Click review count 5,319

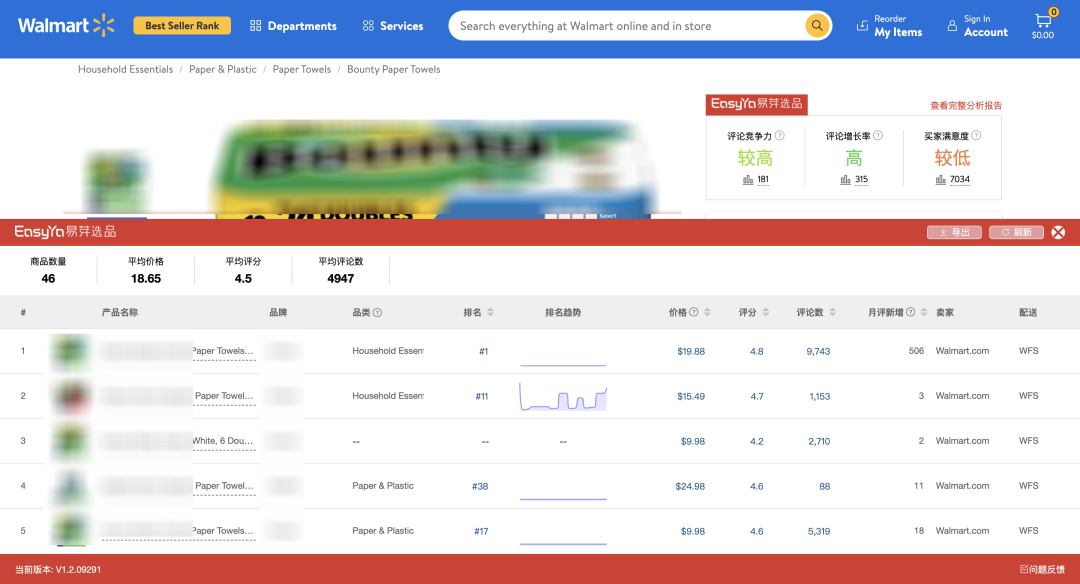click(x=819, y=531)
